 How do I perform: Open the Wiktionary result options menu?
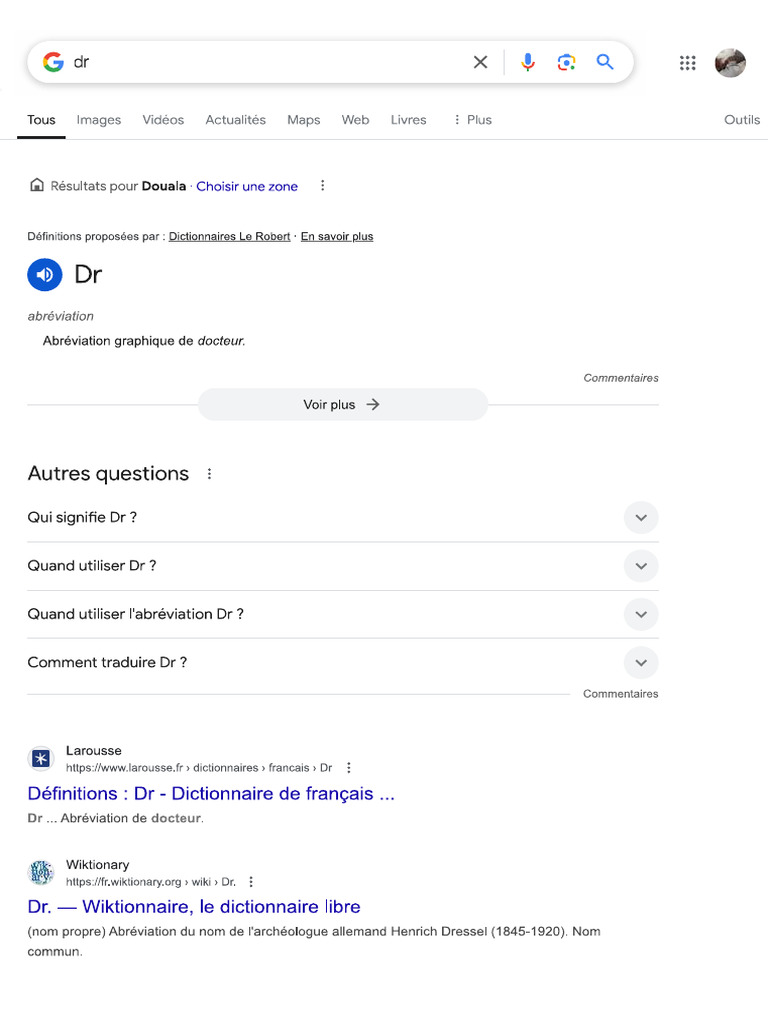(251, 882)
